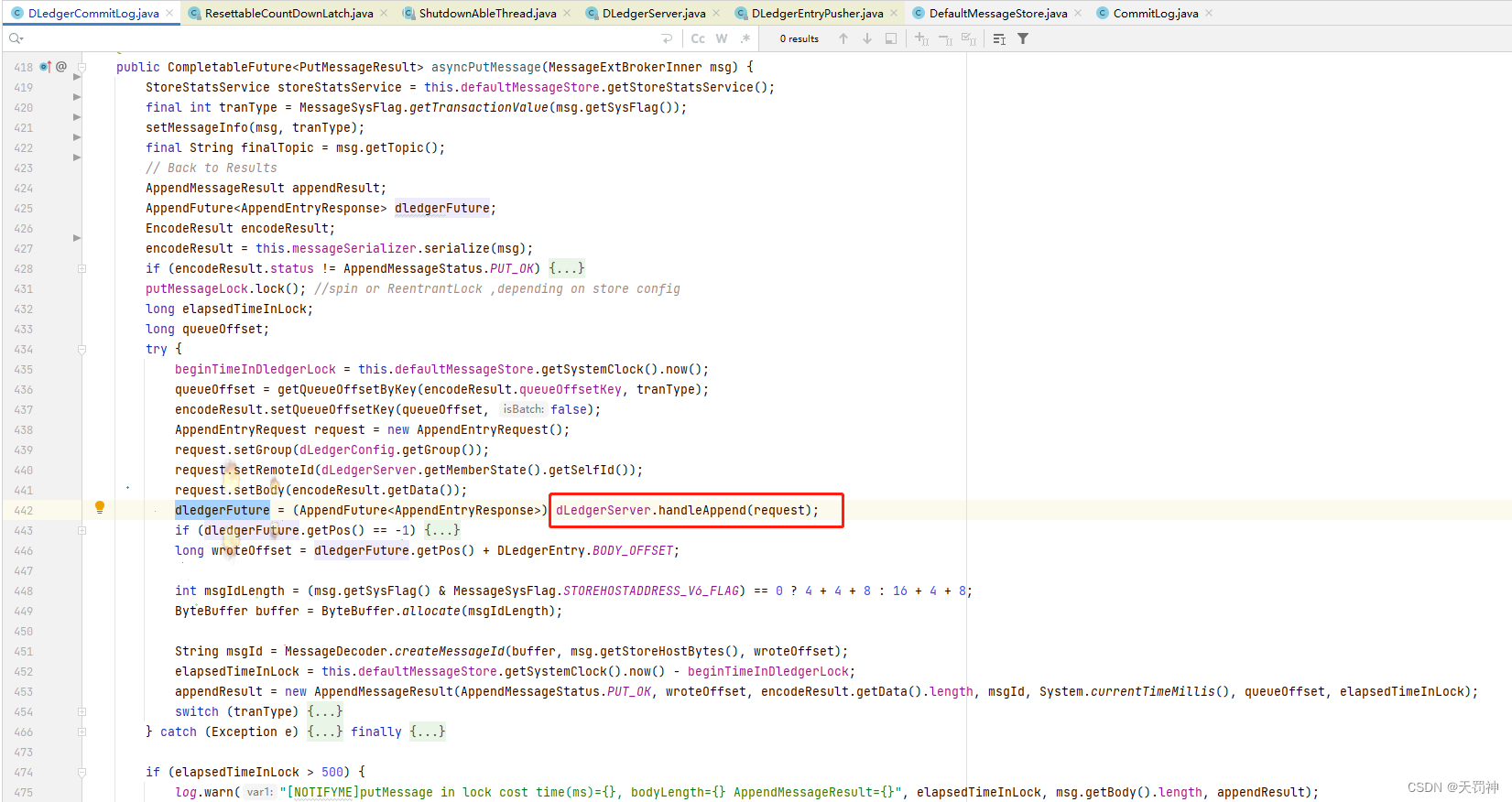The image size is (1512, 802).
Task: Click 'putMessageLock' on line 431
Action: (197, 288)
